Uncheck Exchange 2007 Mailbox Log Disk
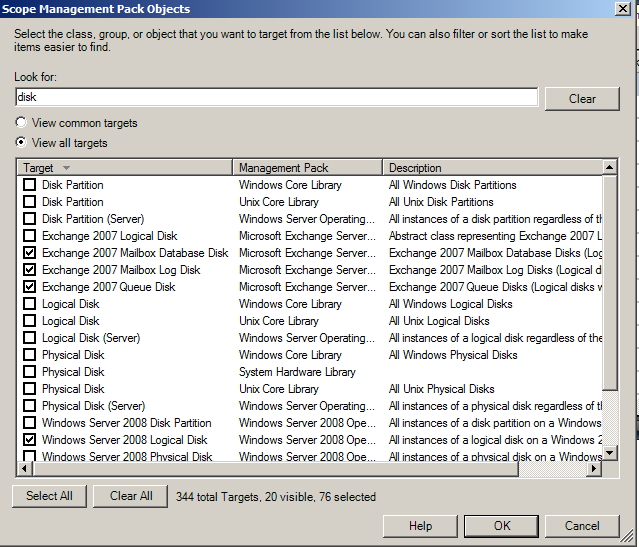Viewport: 639px width, 547px height. (x=29, y=270)
